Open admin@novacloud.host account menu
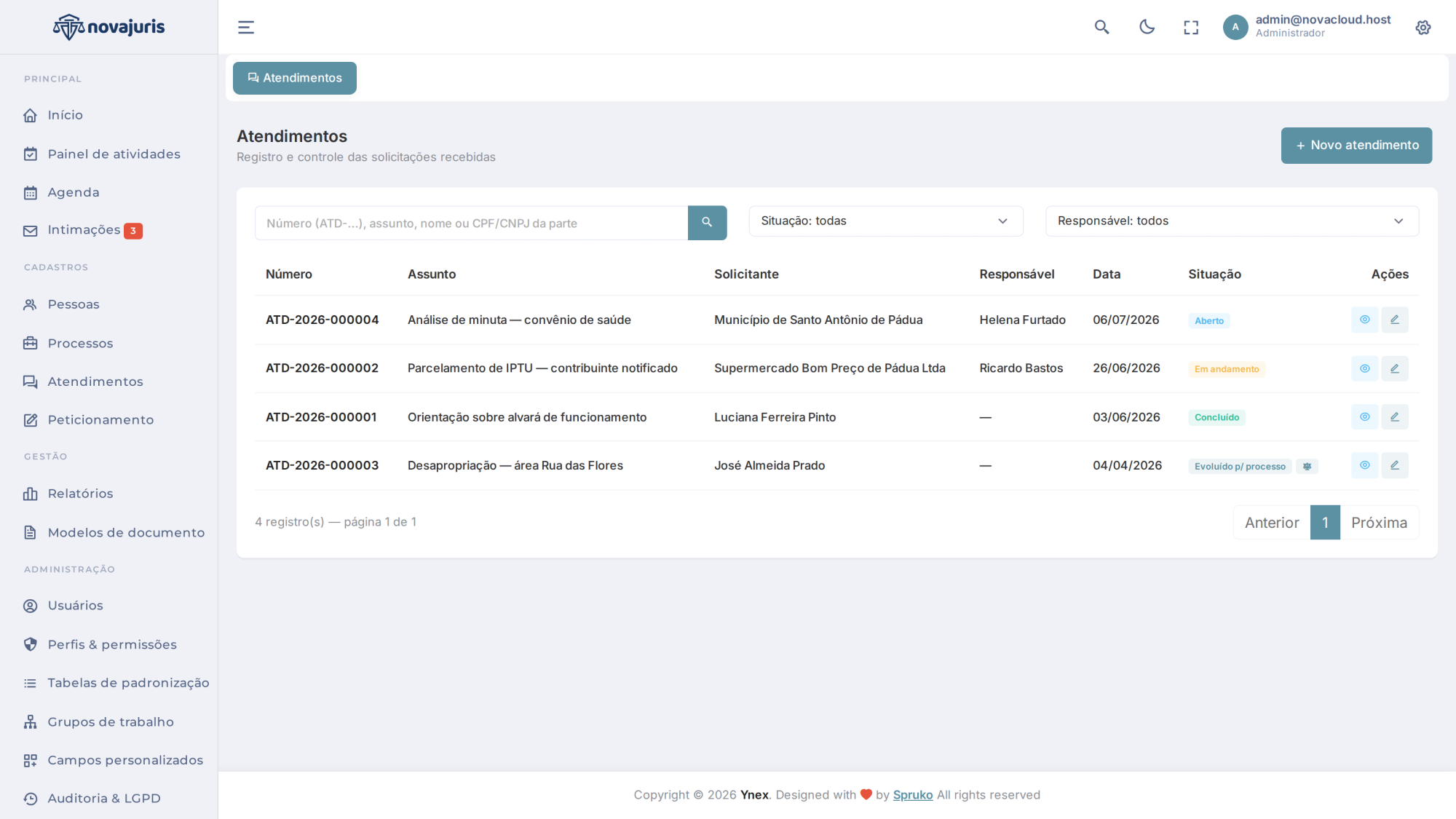This screenshot has height=819, width=1456. [x=1323, y=20]
